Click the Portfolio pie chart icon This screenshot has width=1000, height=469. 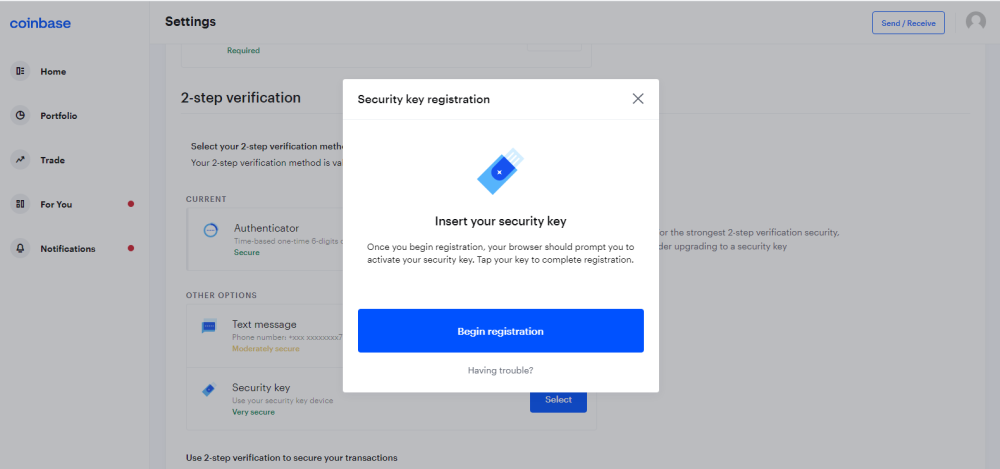coord(20,116)
